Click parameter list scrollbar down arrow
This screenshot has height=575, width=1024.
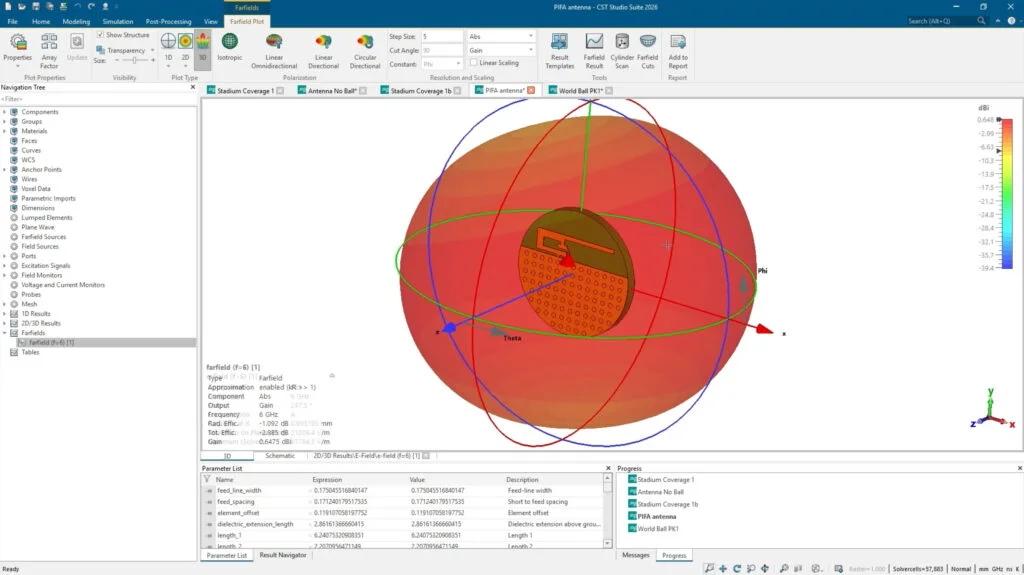coord(607,544)
